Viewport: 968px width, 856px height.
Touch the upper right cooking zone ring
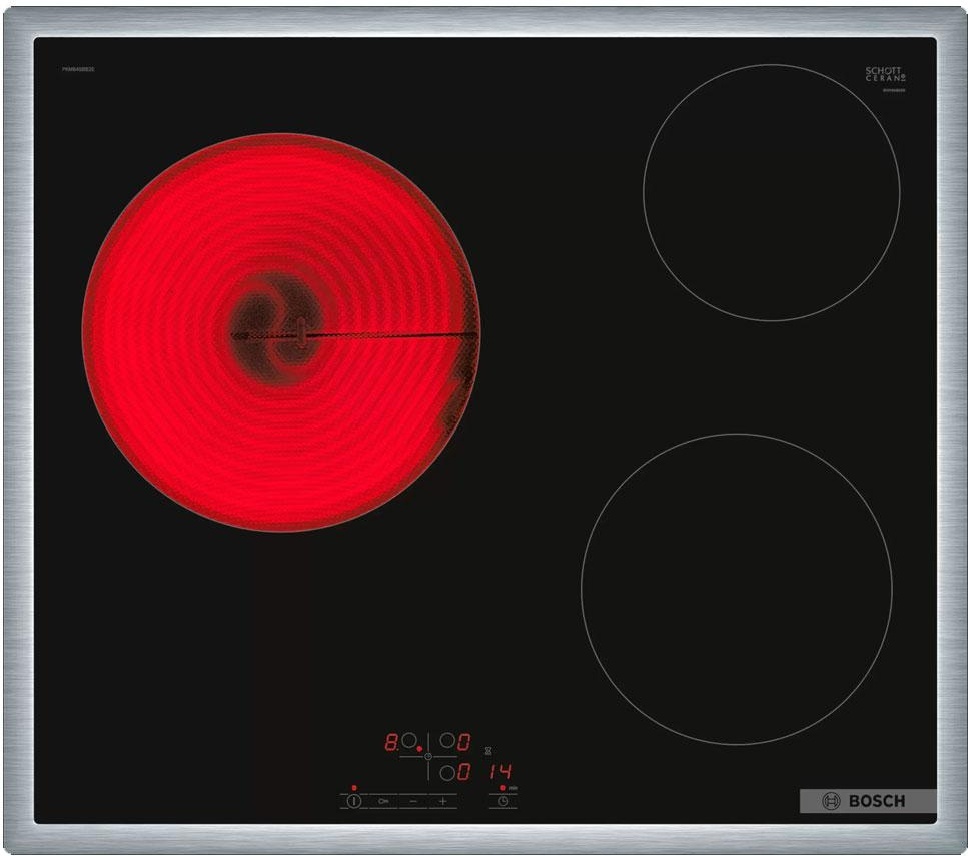pyautogui.click(x=772, y=192)
